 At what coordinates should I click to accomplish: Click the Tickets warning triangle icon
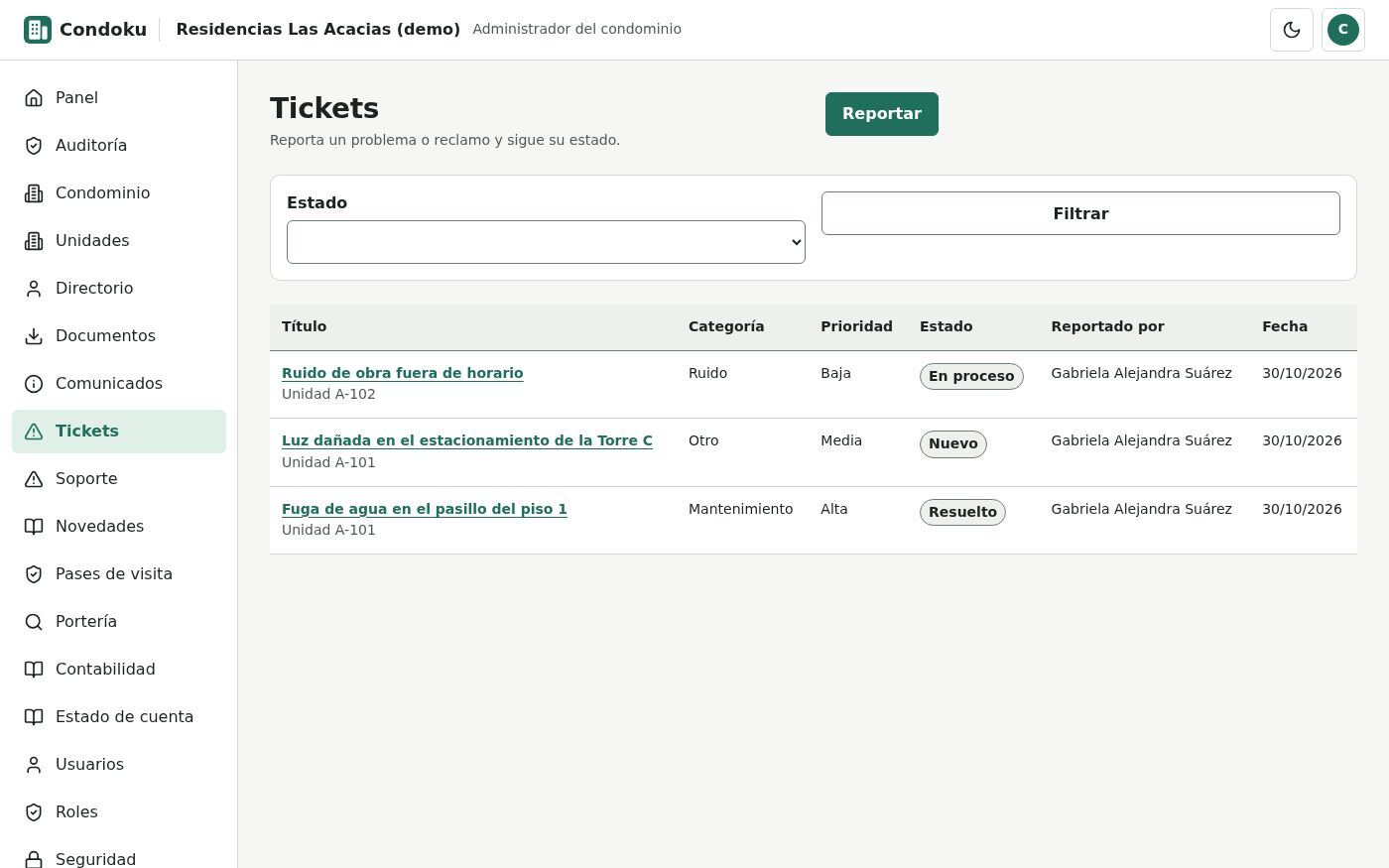34,432
